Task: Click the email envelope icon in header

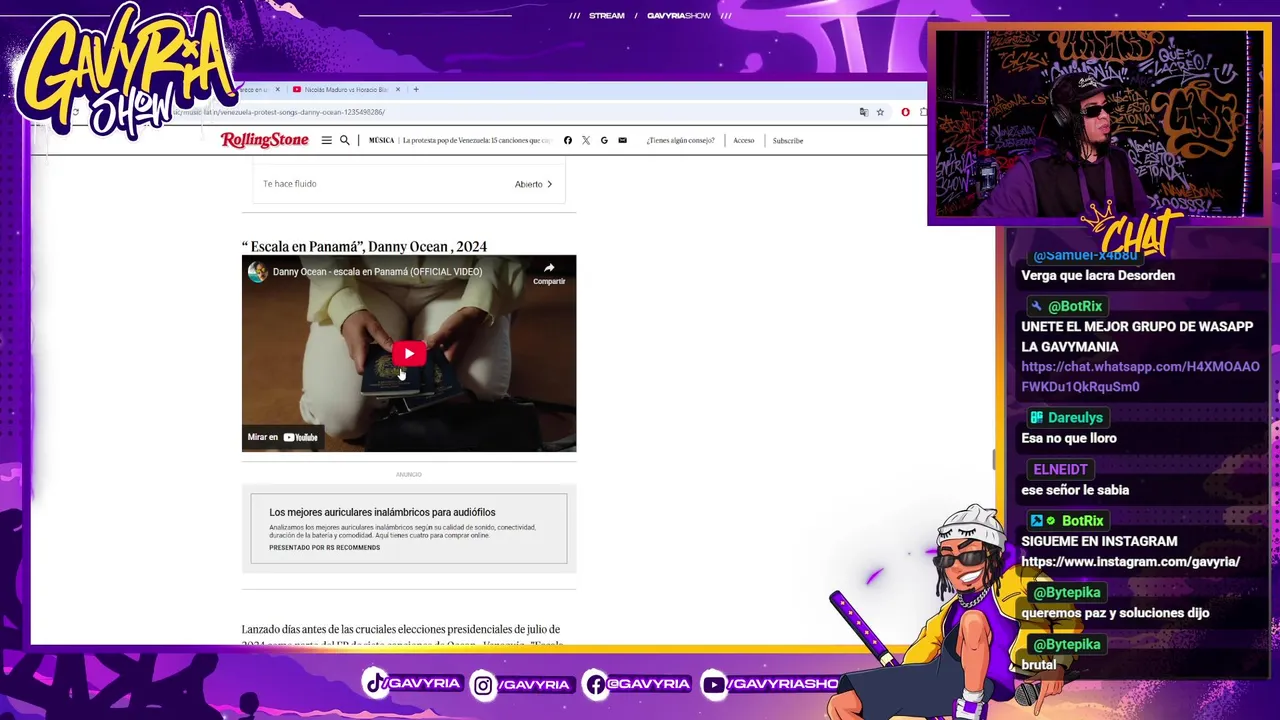Action: pos(622,140)
